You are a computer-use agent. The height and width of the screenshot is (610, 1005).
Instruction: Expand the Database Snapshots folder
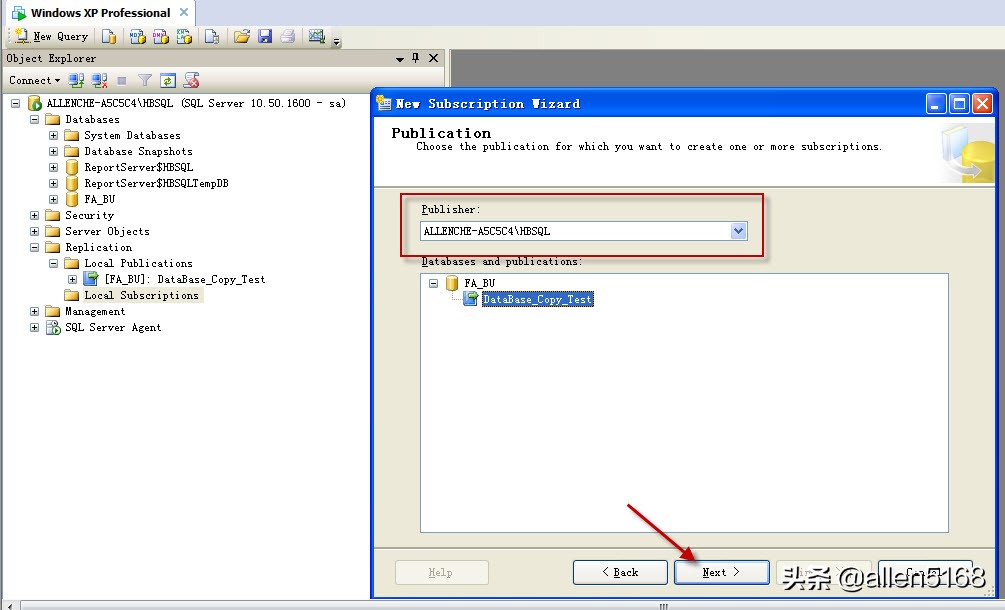coord(53,151)
